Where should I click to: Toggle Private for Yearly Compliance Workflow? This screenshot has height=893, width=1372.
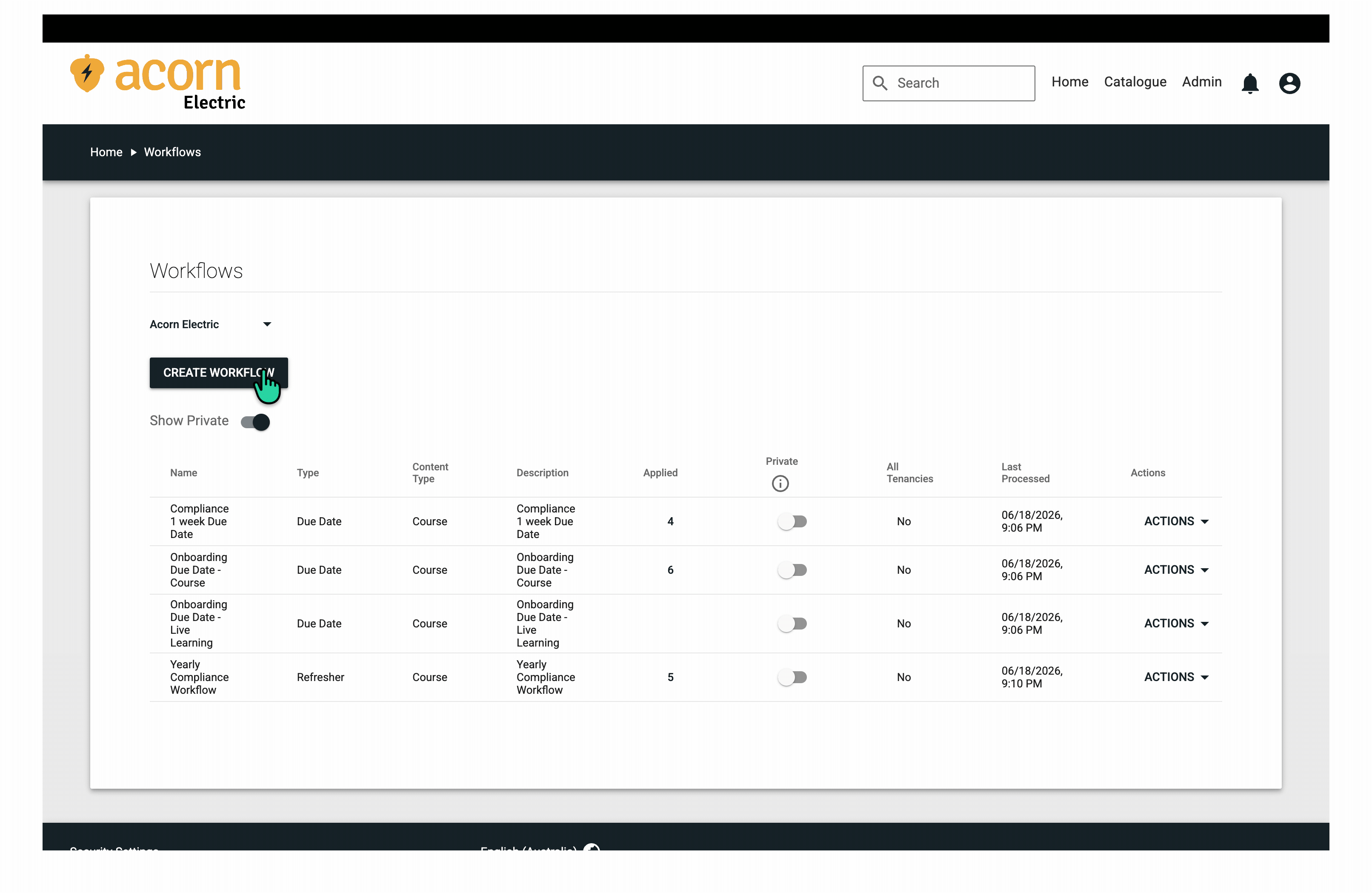click(x=792, y=677)
